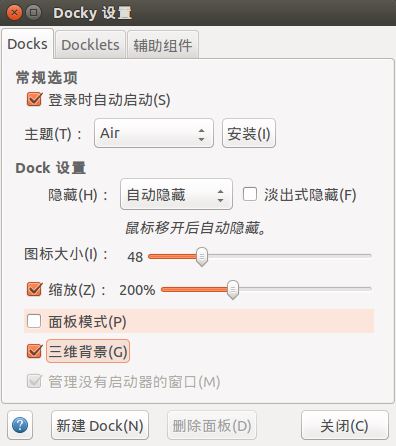Click the grey window minimize icon
Viewport: 396px width, 446px height.
click(33, 13)
